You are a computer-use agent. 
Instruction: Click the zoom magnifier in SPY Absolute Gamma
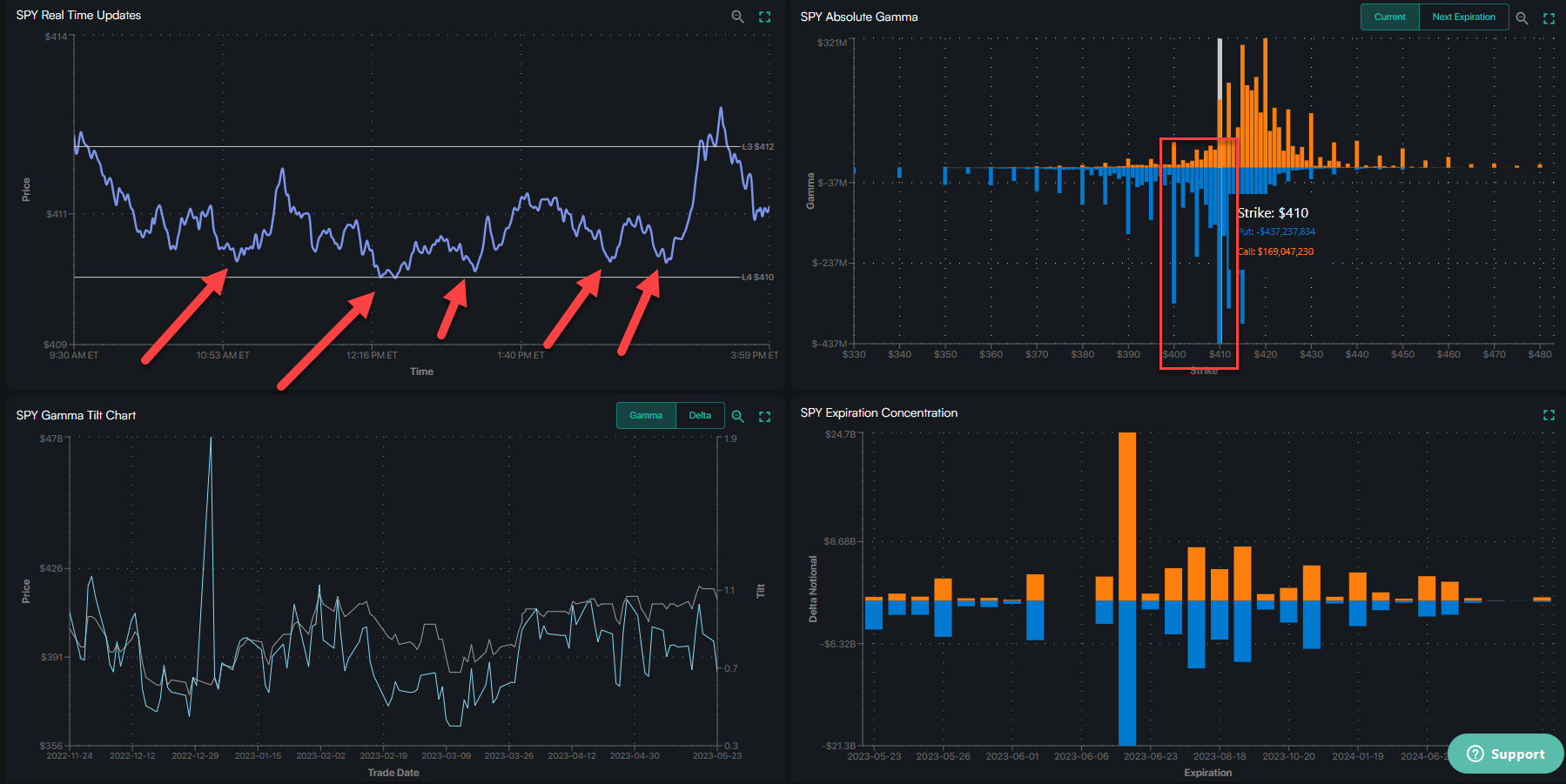1522,17
